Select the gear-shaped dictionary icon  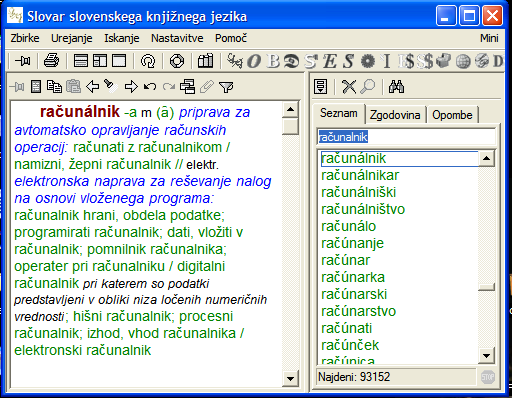[368, 61]
